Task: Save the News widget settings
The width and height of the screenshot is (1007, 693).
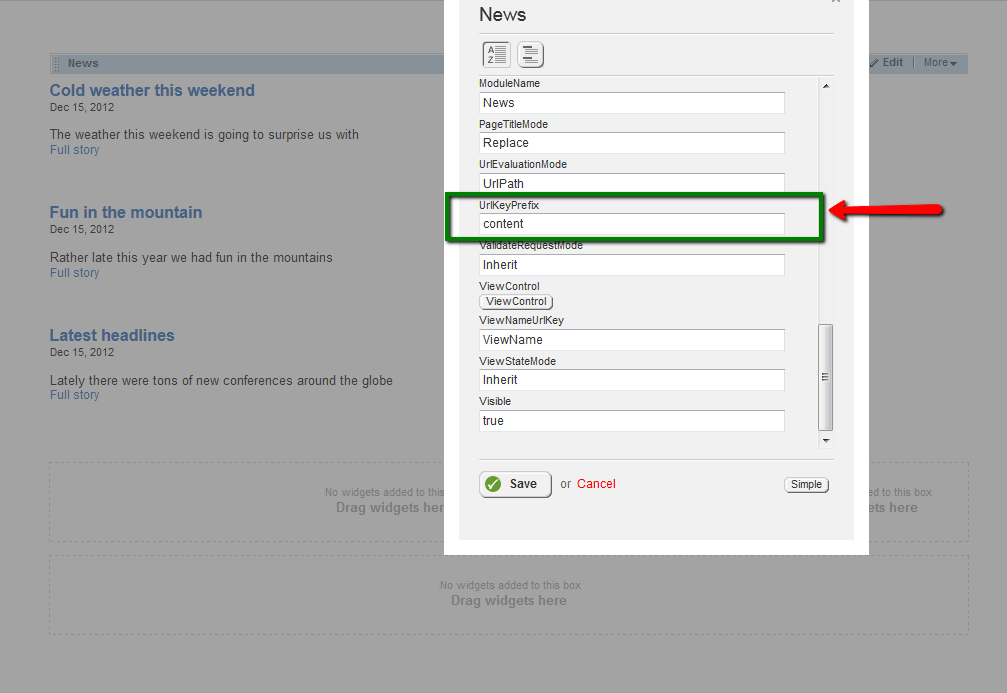Action: [x=515, y=484]
